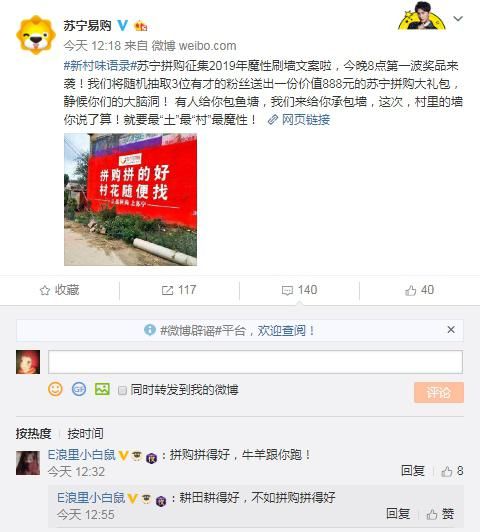Screen dimensions: 480x532
Task: Like the post with the thumbs-up 40
Action: click(x=410, y=290)
